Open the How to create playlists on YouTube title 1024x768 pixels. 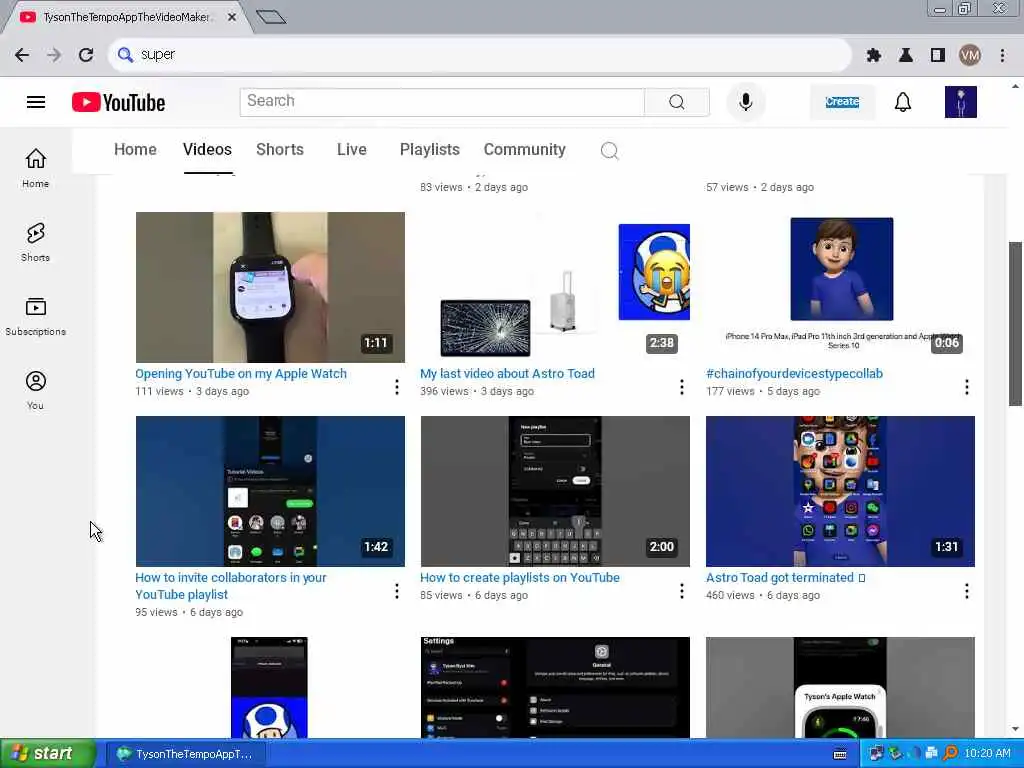(520, 577)
